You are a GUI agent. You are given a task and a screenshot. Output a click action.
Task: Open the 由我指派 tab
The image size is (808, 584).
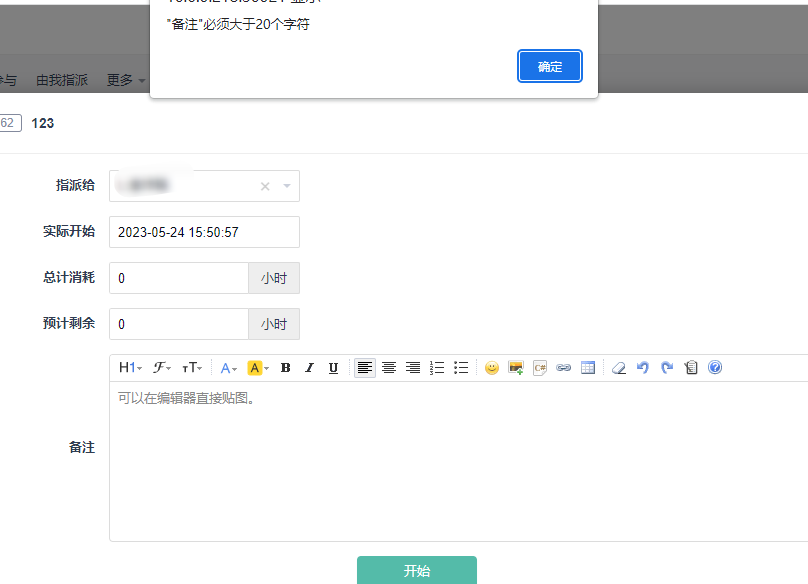[62, 80]
